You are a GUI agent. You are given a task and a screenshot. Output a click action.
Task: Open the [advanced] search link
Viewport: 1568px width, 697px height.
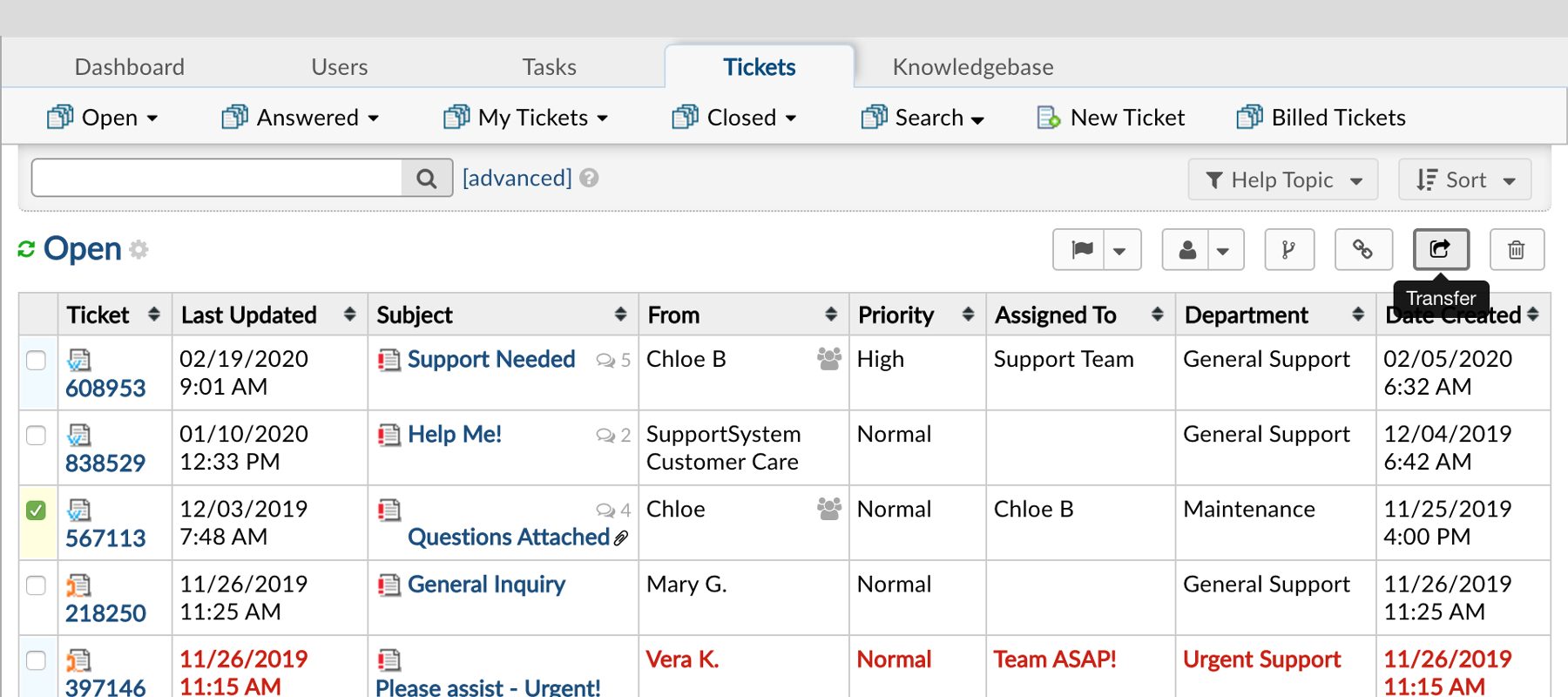tap(517, 178)
